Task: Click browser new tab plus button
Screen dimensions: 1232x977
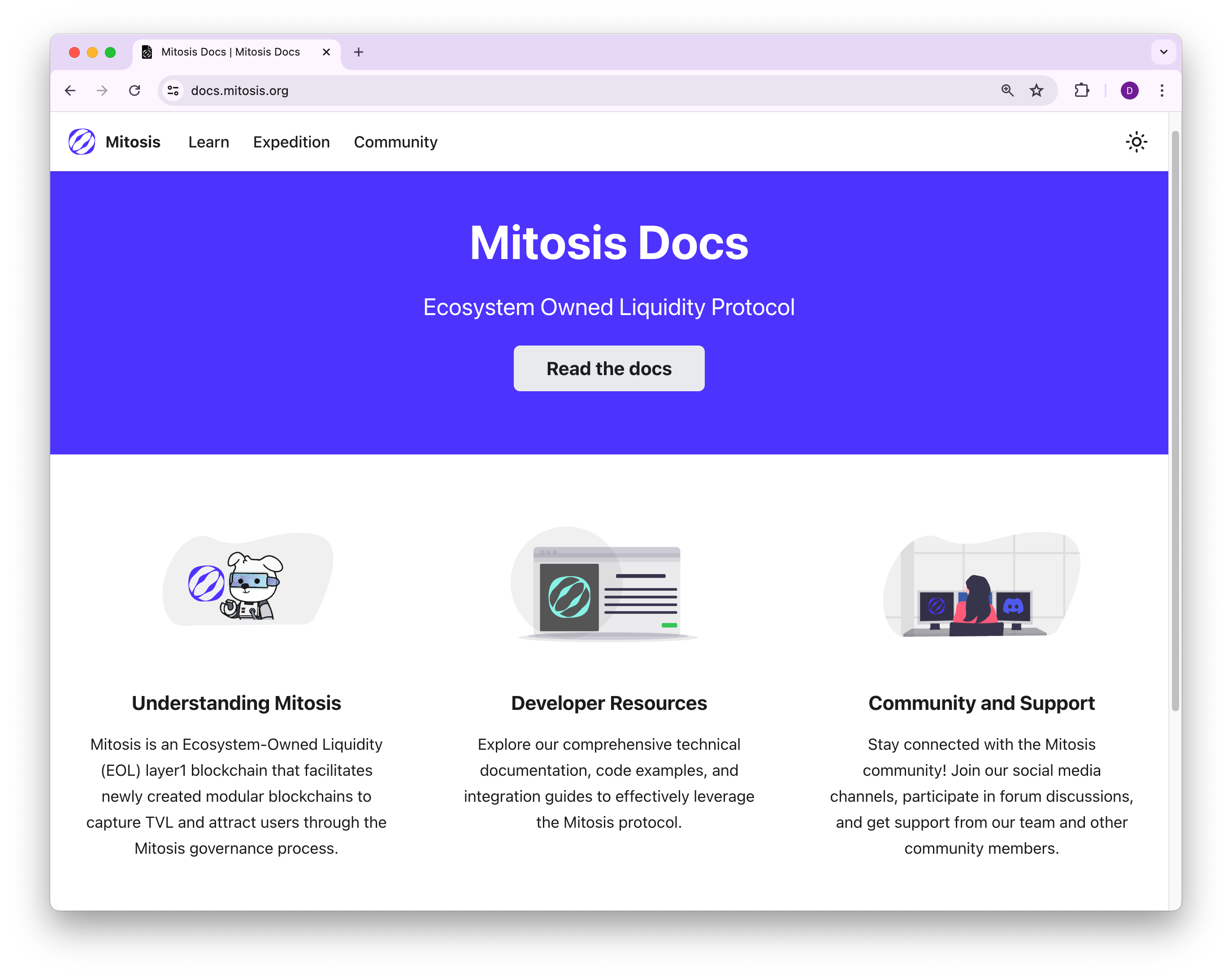Action: coord(357,51)
